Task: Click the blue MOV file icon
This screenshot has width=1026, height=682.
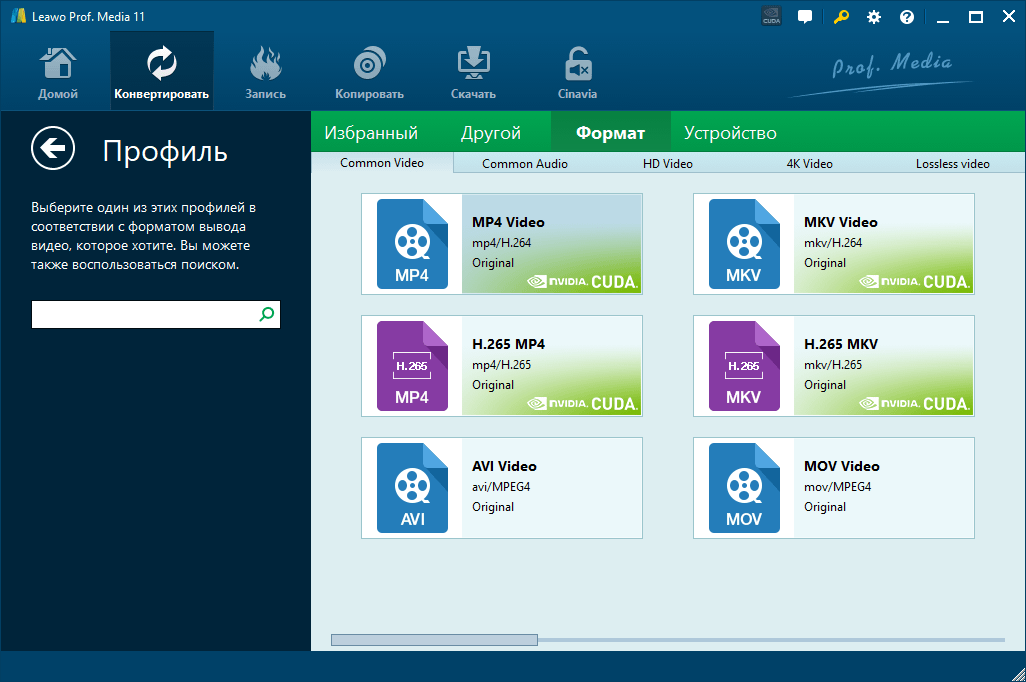Action: tap(744, 488)
